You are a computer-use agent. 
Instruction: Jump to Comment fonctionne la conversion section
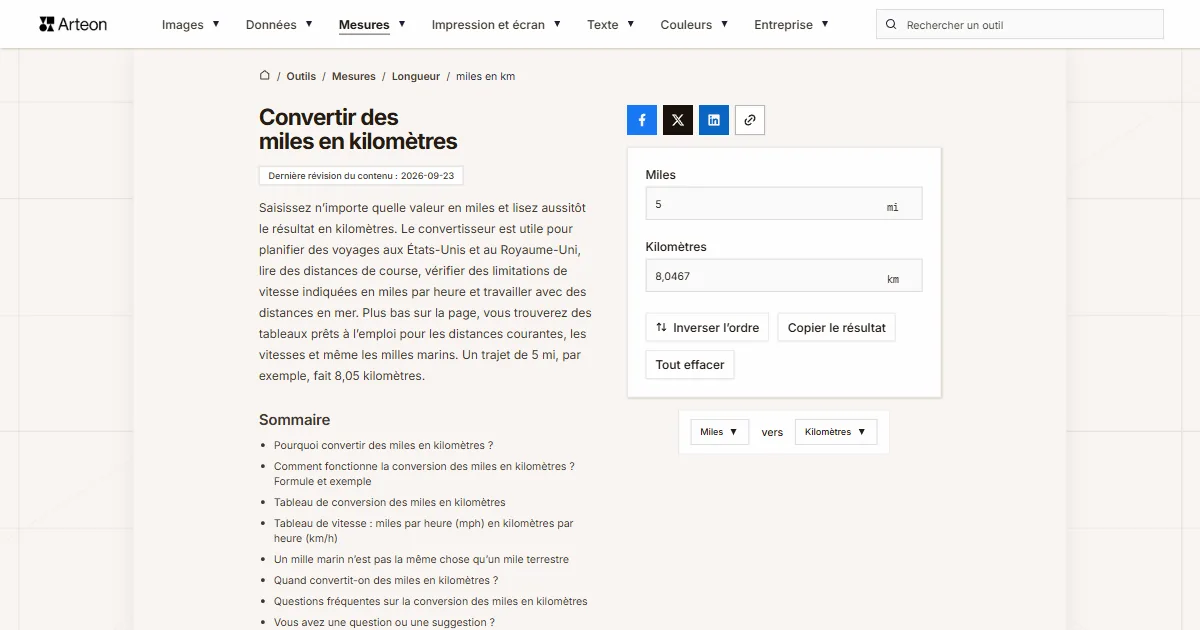click(x=424, y=474)
